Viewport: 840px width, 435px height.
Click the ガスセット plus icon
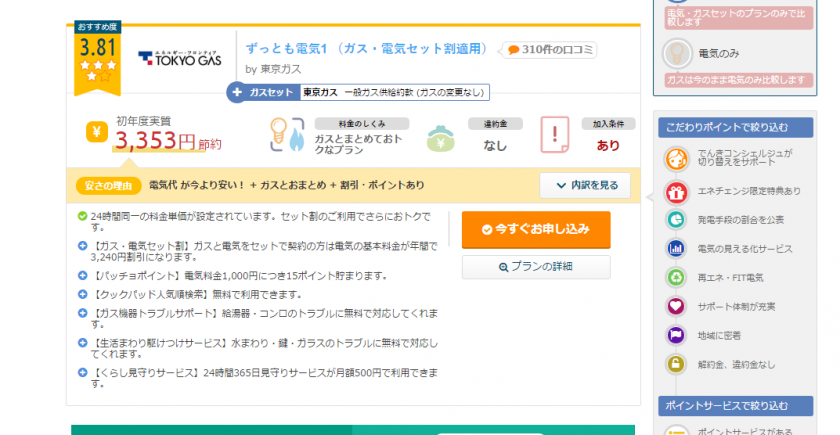click(x=237, y=92)
